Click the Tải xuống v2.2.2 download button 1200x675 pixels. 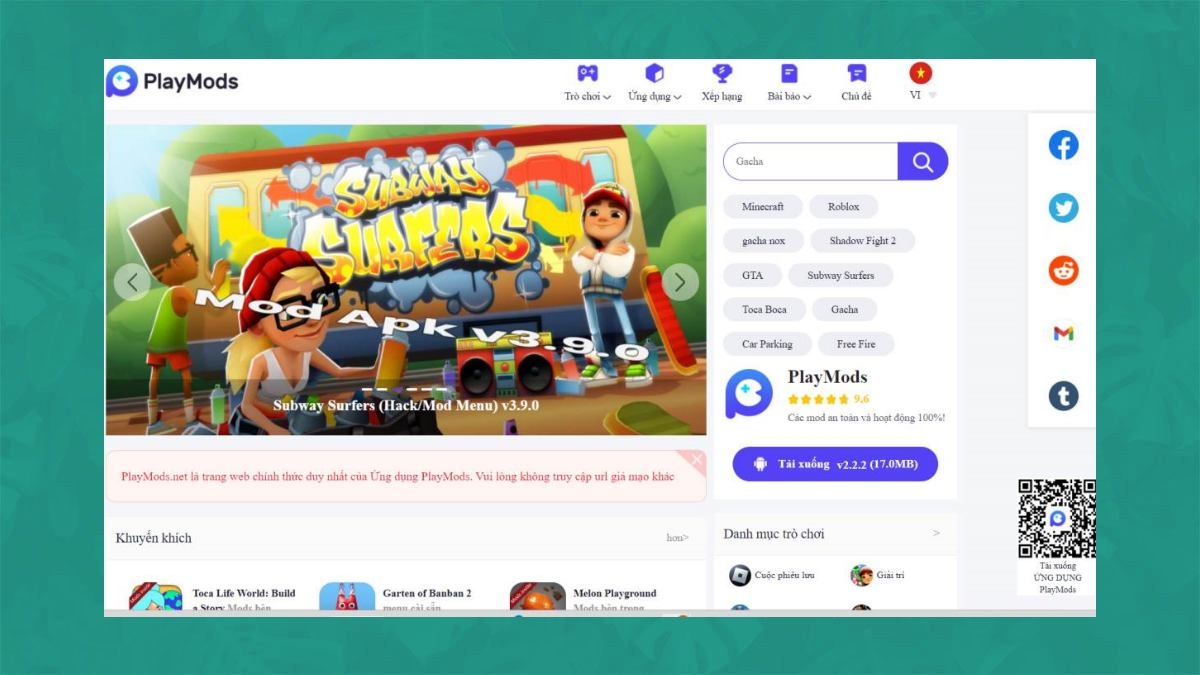click(x=835, y=464)
